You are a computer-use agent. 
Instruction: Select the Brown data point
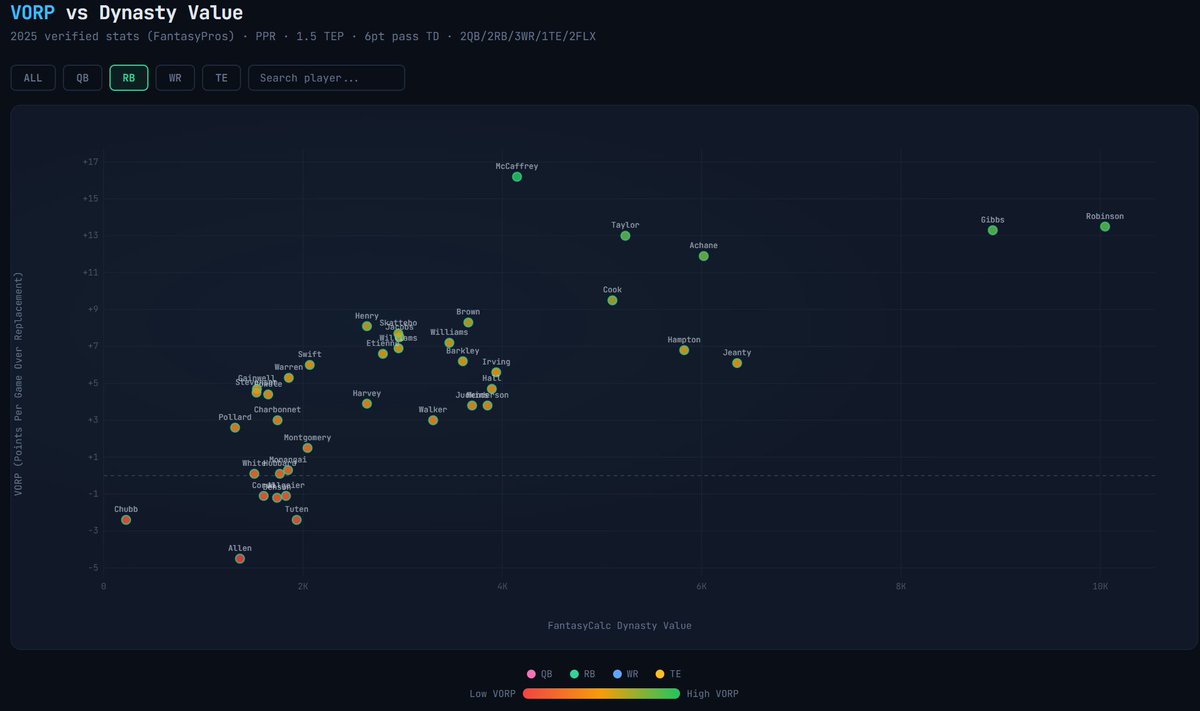coord(468,322)
